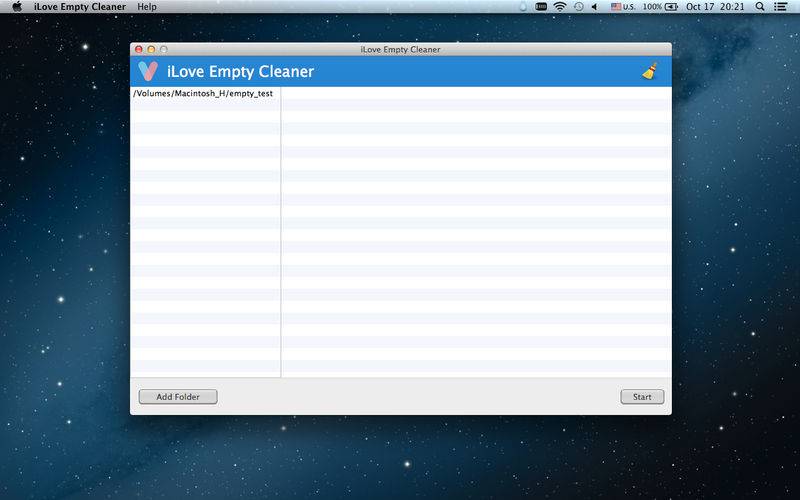800x500 pixels.
Task: Minimize window with yellow button
Action: [x=151, y=49]
